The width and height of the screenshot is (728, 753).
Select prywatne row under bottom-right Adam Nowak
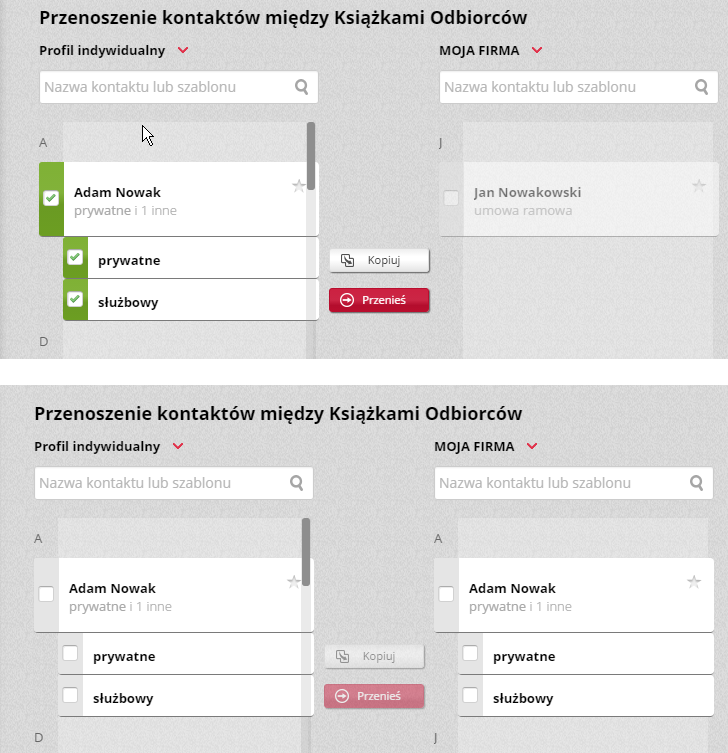[x=586, y=654]
